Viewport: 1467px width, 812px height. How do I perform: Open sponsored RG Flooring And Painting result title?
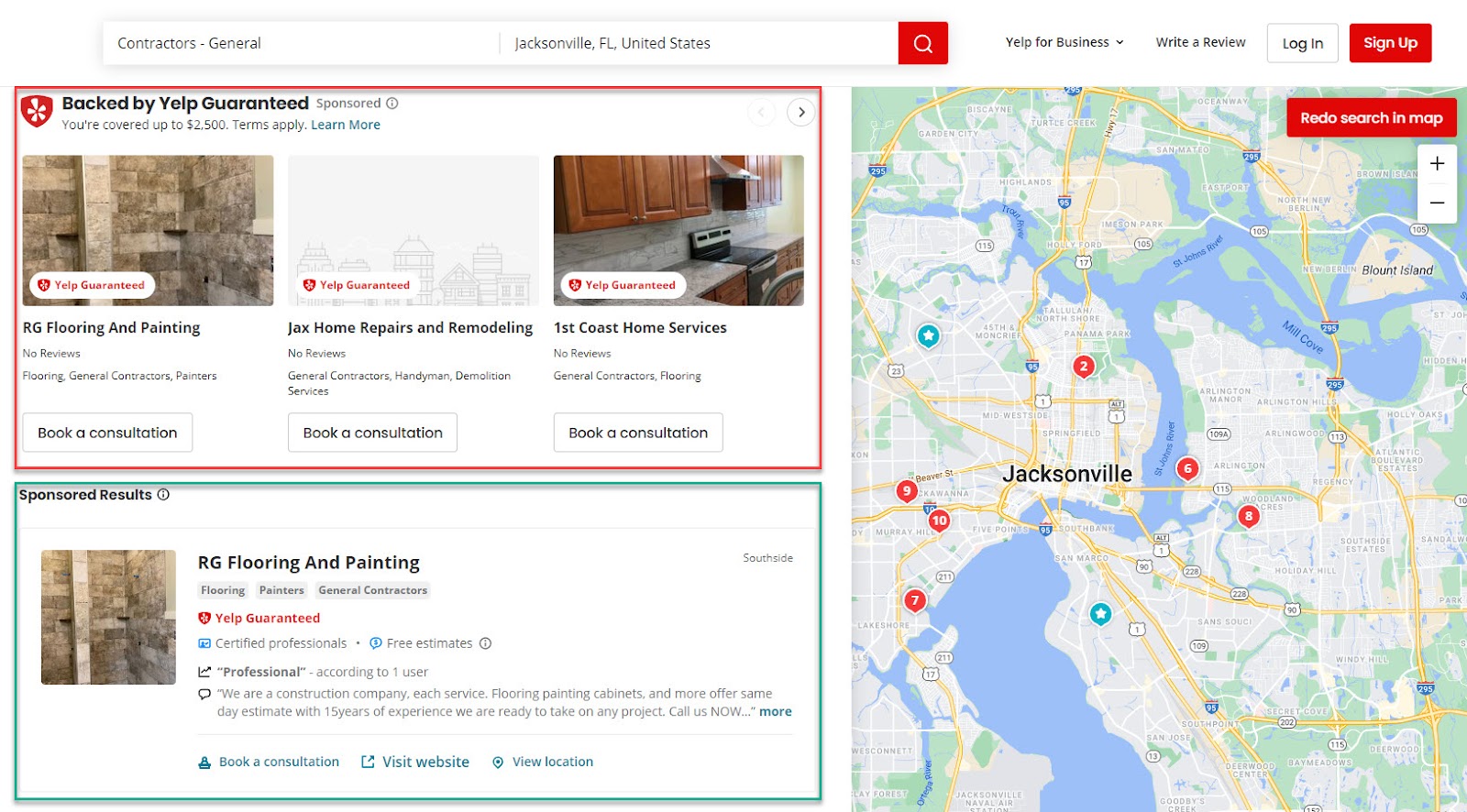coord(309,563)
